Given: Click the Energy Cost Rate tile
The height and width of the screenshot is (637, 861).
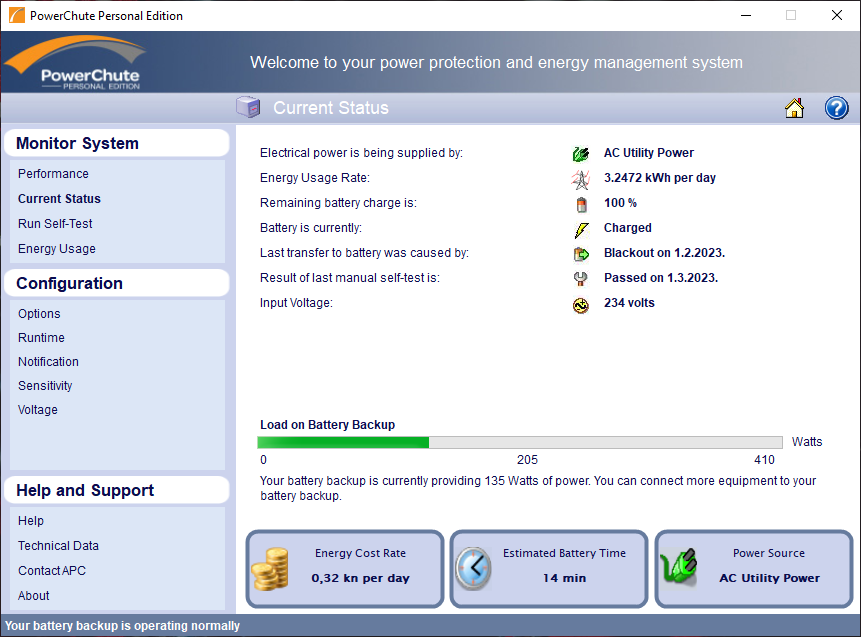Looking at the screenshot, I should pyautogui.click(x=345, y=569).
